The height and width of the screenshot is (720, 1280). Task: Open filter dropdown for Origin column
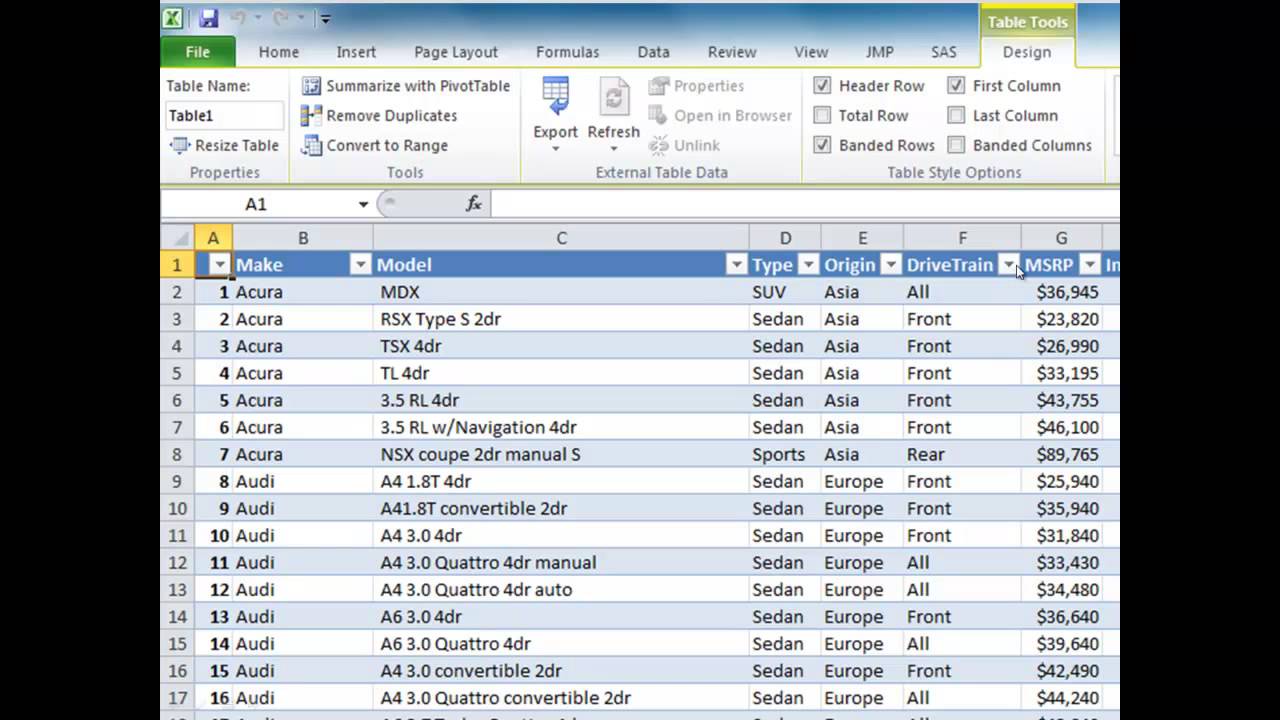tap(890, 265)
